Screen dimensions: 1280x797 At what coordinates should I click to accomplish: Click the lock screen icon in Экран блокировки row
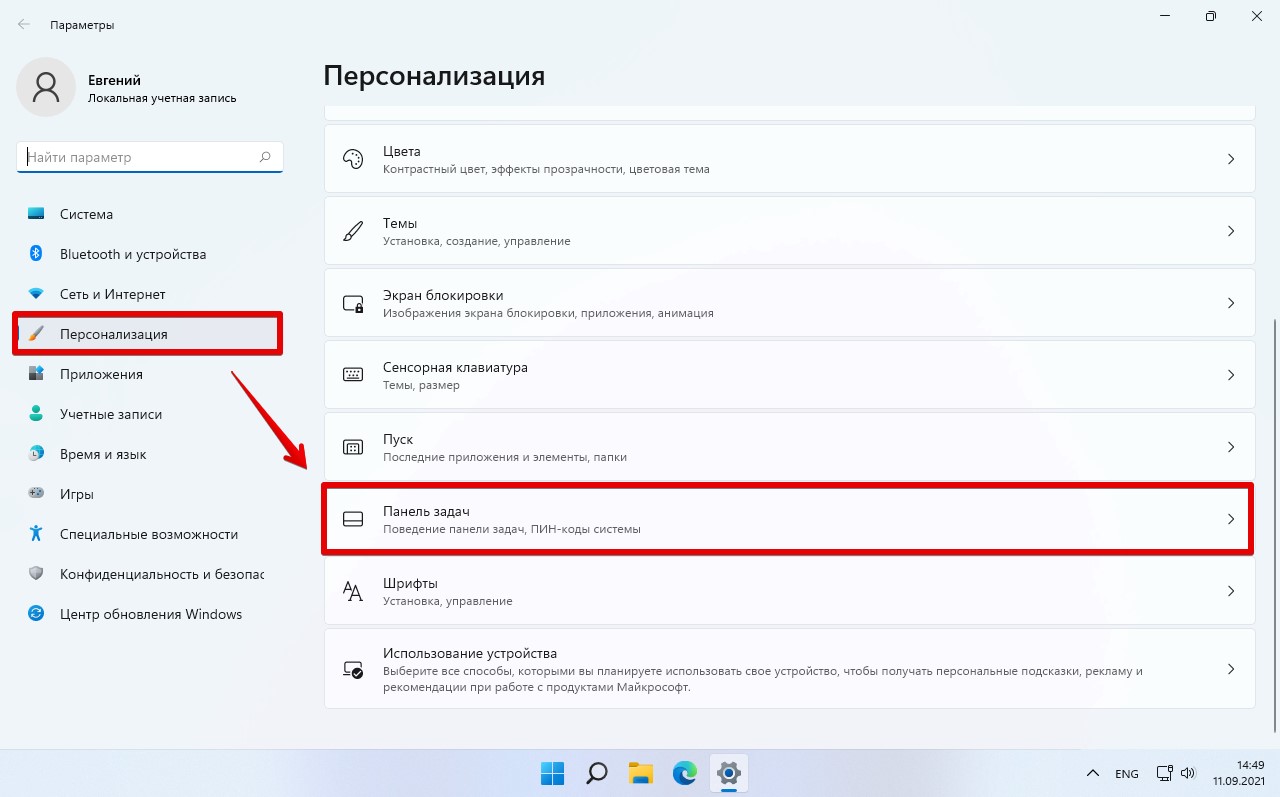[353, 303]
